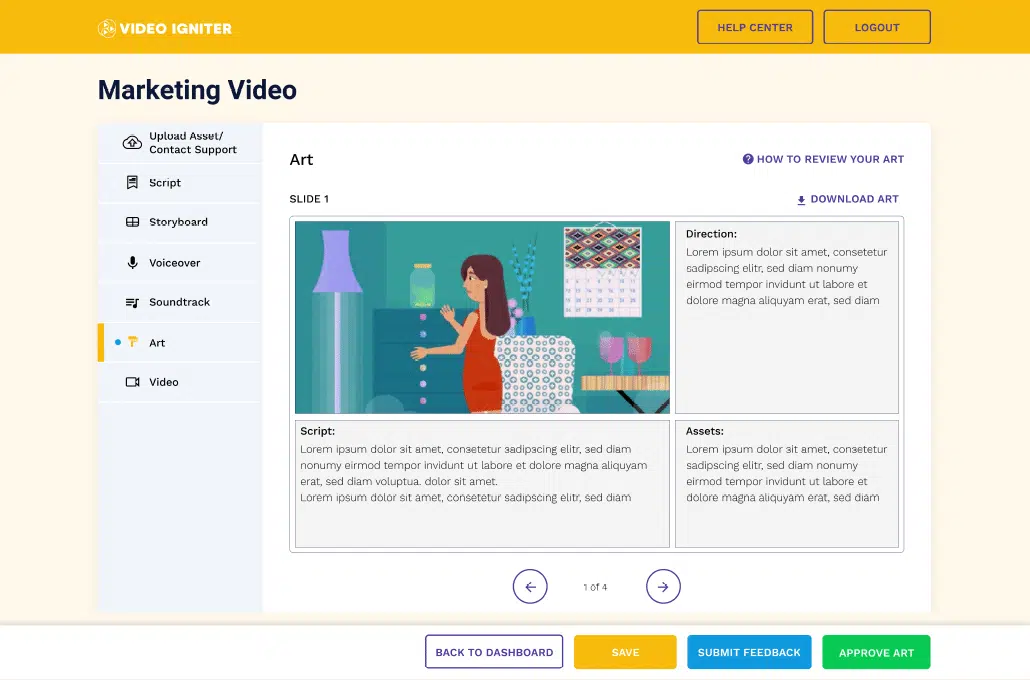Select the upload cloud icon for Contact Support
1030x680 pixels.
click(131, 142)
